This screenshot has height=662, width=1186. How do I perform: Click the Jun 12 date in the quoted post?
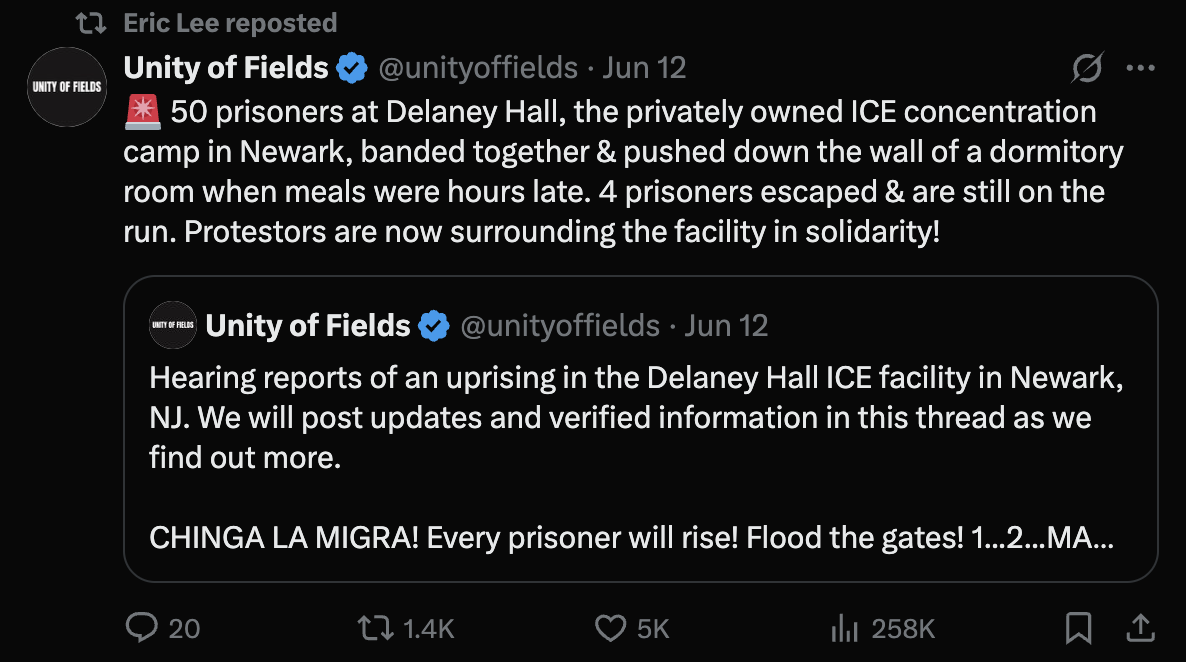(727, 326)
